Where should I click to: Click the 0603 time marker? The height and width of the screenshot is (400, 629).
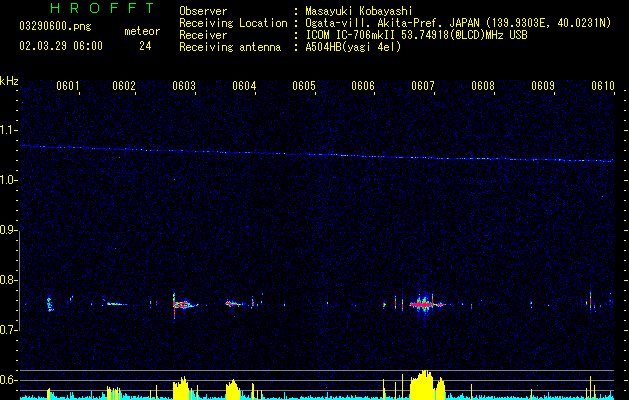(184, 86)
